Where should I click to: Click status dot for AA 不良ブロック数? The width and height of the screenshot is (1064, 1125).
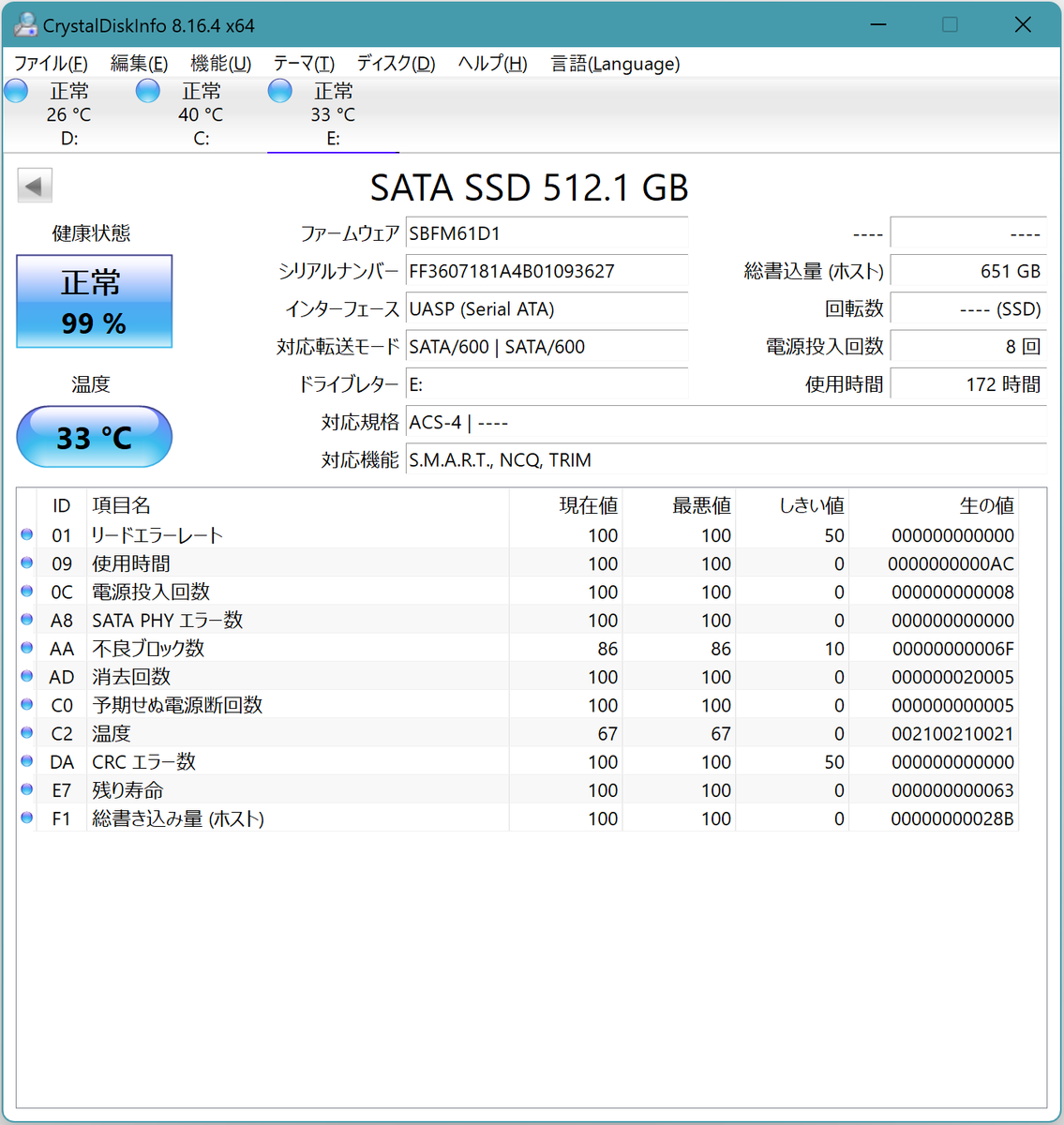(27, 648)
